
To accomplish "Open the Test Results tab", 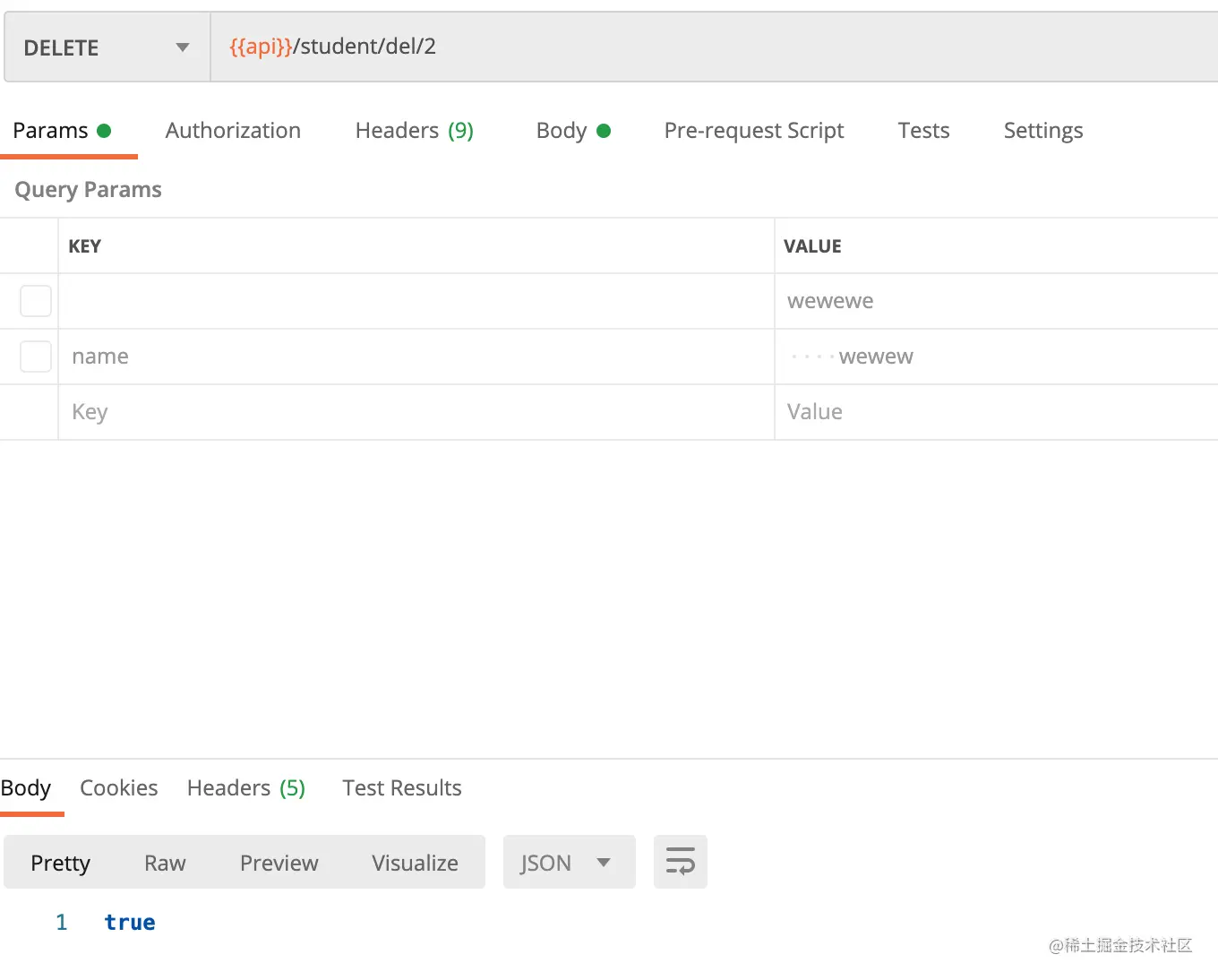I will click(402, 788).
